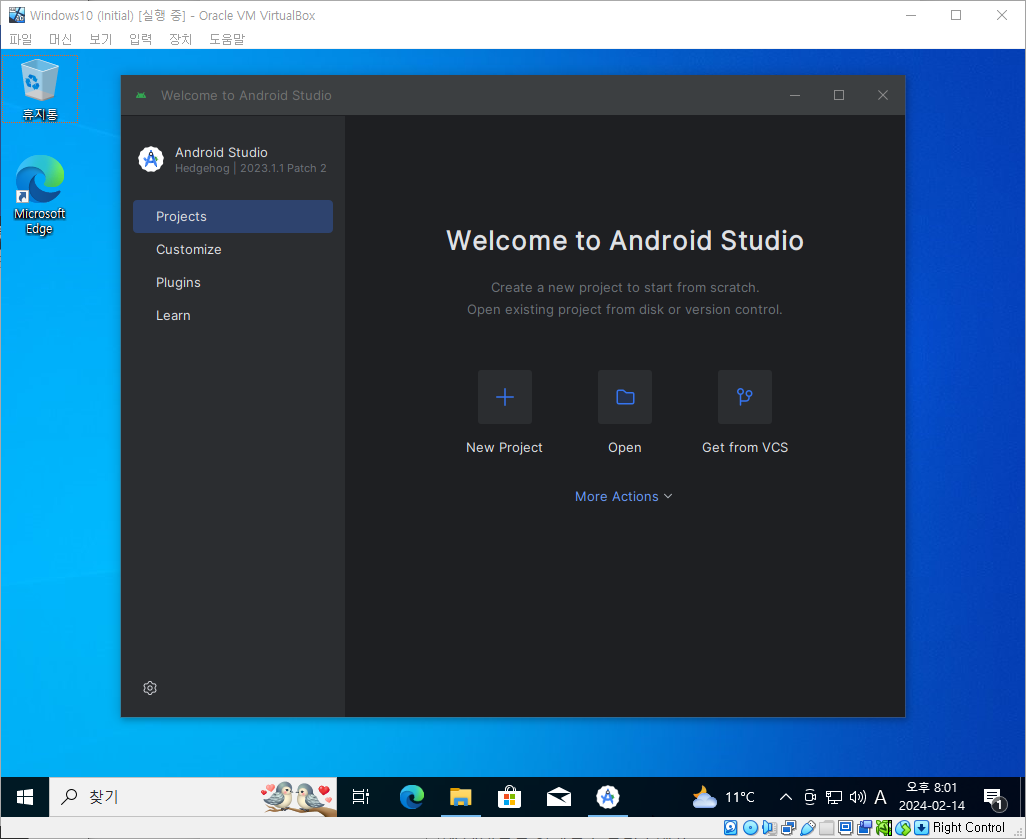This screenshot has height=839, width=1026.
Task: Show hidden tray icons chevron
Action: point(786,796)
